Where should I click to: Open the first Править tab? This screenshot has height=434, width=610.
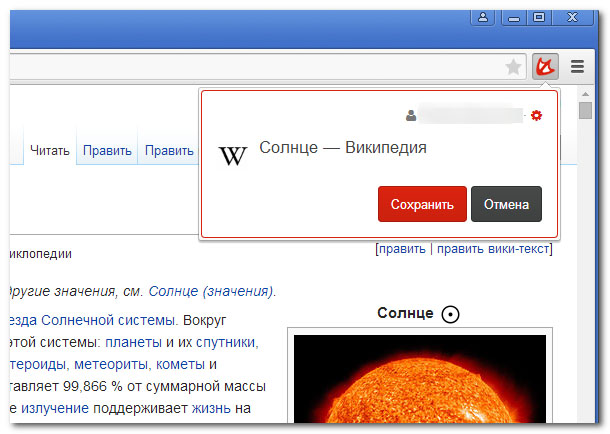click(x=107, y=150)
